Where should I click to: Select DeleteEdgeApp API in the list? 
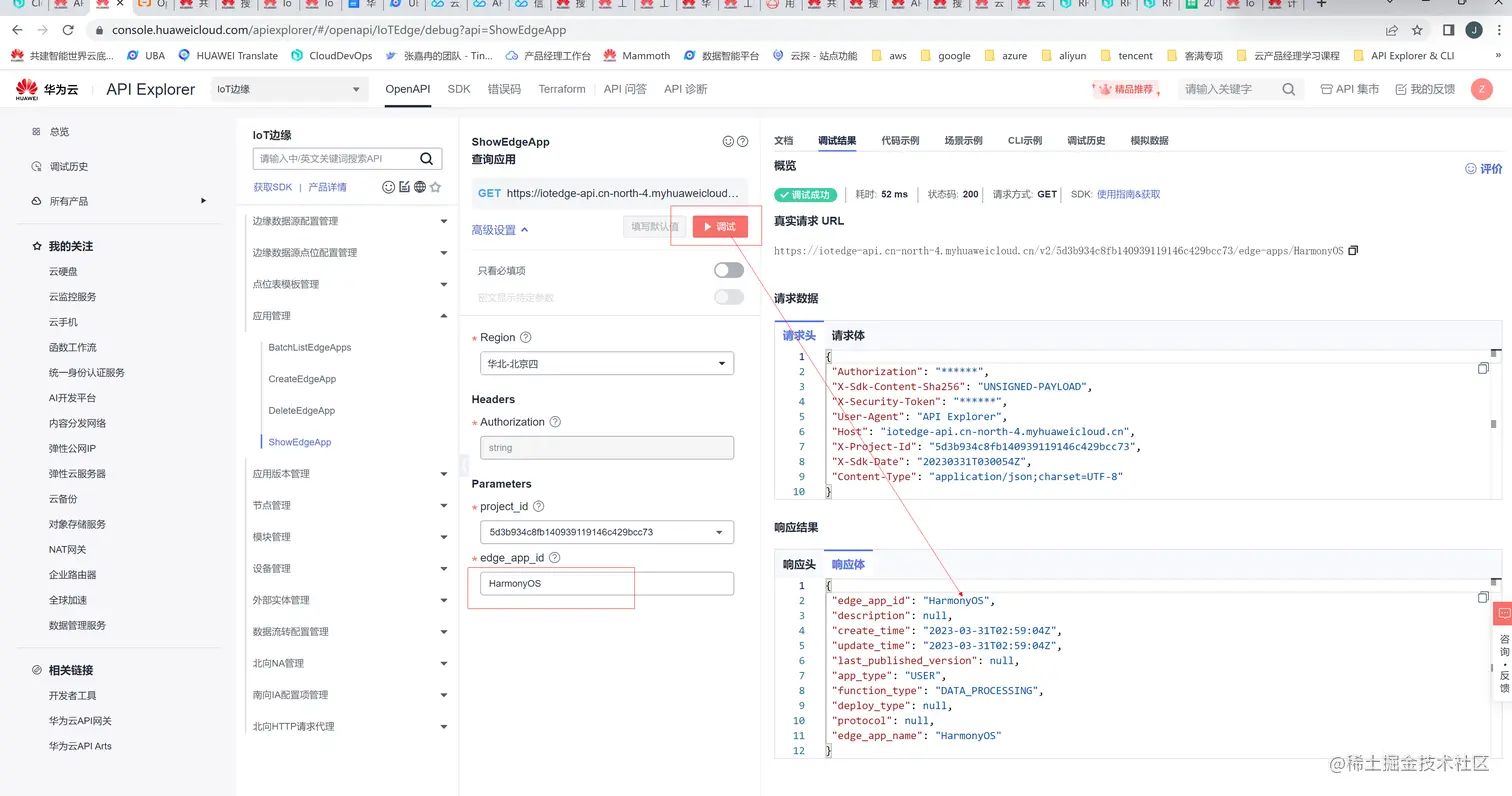[x=302, y=411]
